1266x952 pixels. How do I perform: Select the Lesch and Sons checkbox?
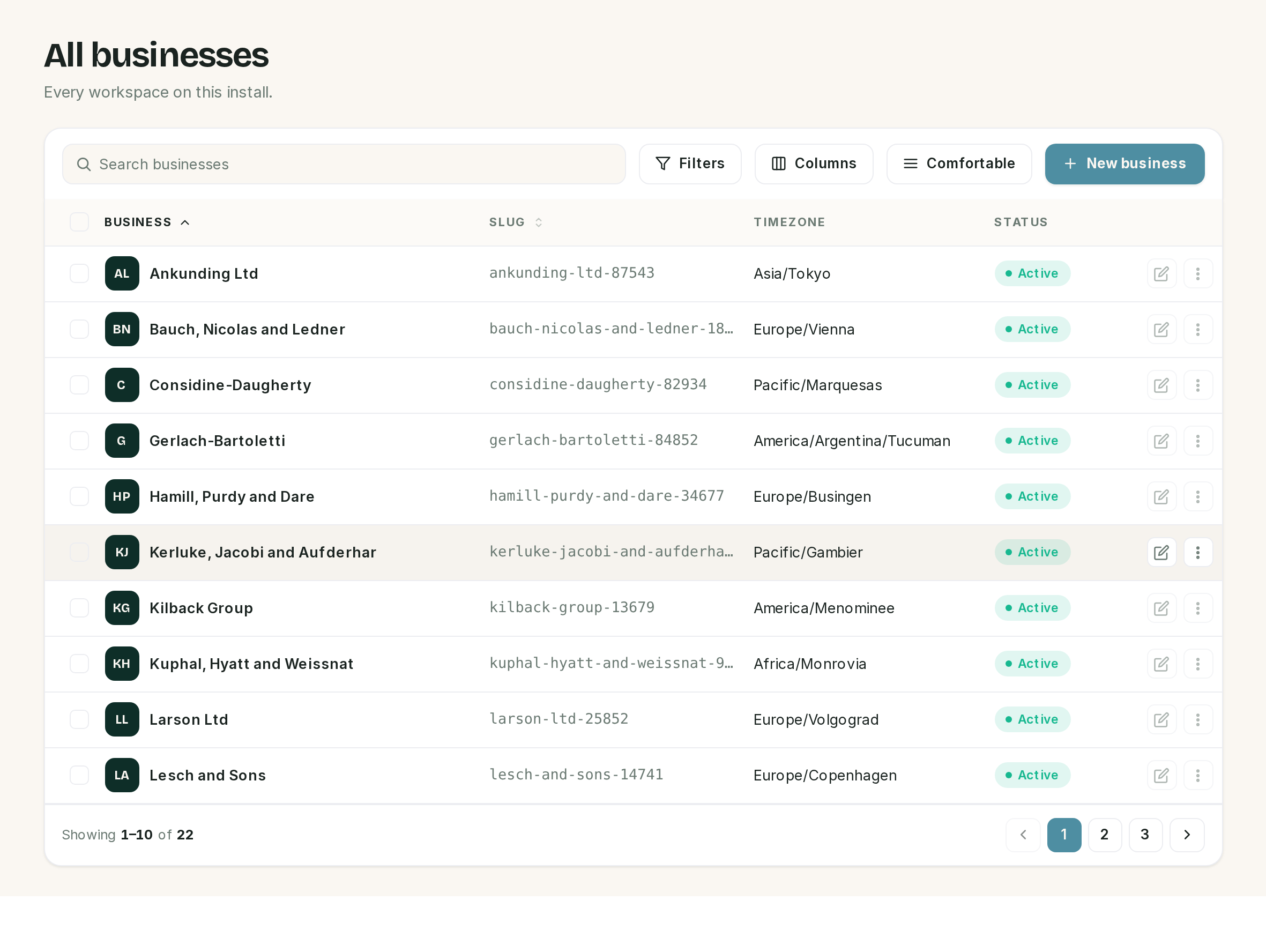(79, 775)
